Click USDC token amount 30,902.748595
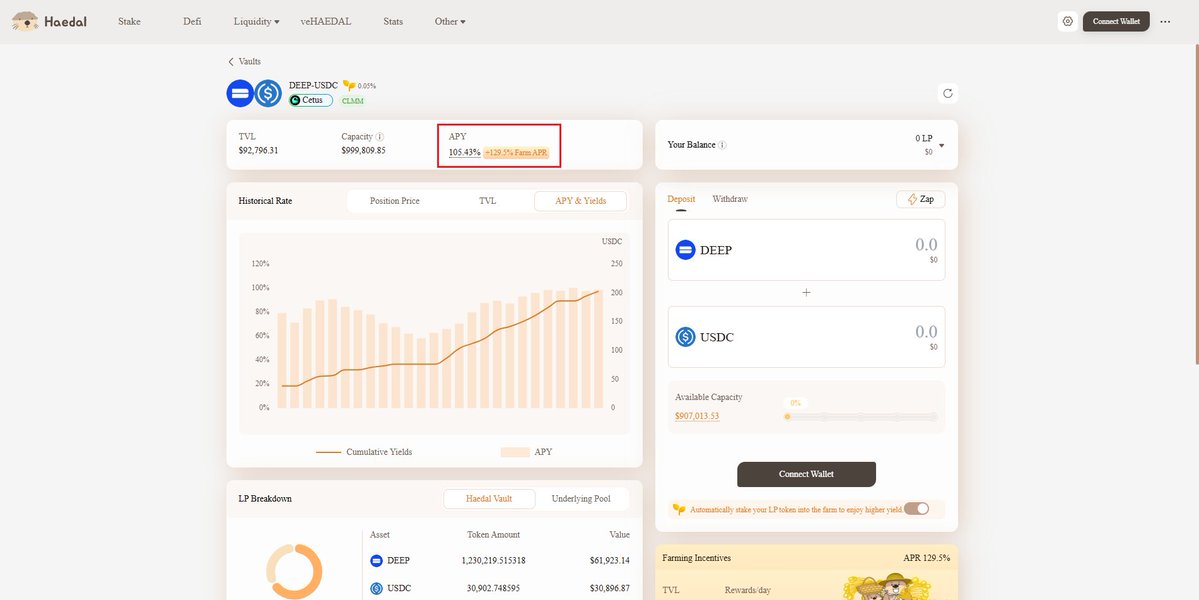The width and height of the screenshot is (1199, 600). click(493, 589)
